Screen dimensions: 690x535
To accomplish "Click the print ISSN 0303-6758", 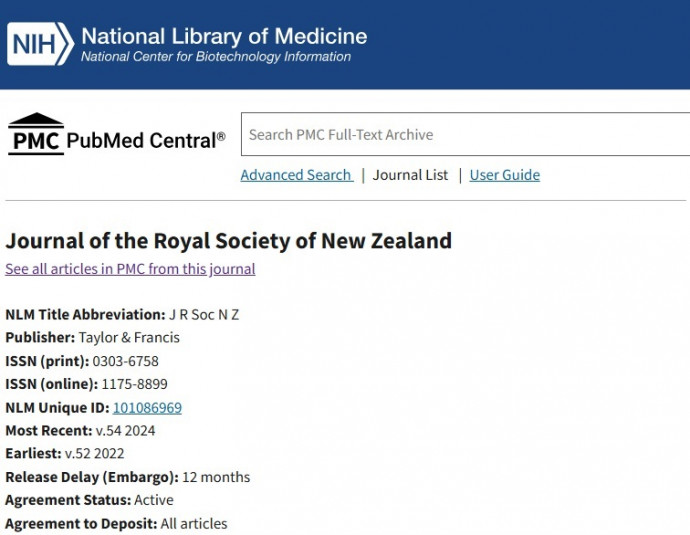I will coord(125,361).
